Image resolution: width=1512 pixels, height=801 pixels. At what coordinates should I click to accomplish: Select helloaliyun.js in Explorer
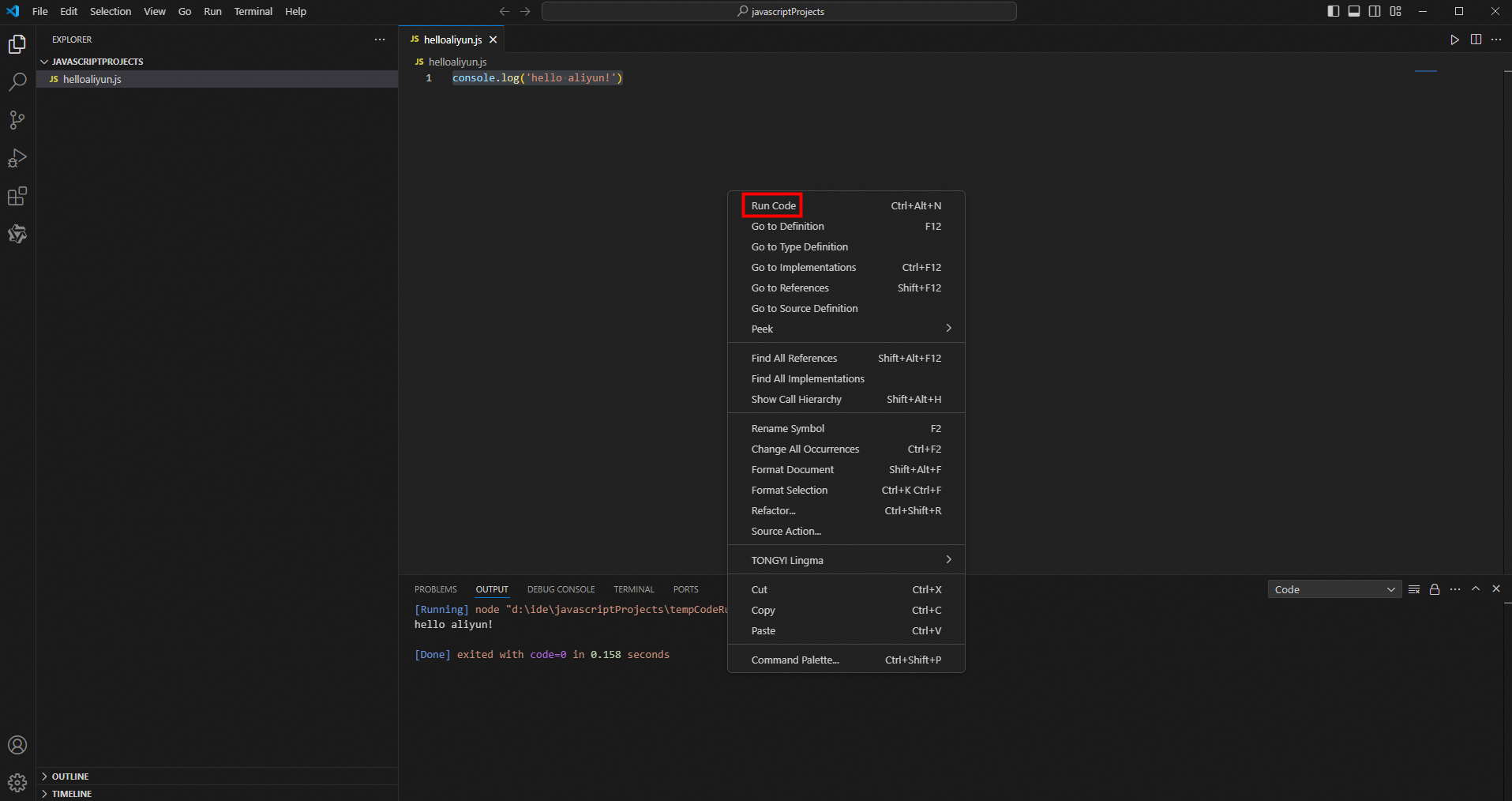pos(92,79)
